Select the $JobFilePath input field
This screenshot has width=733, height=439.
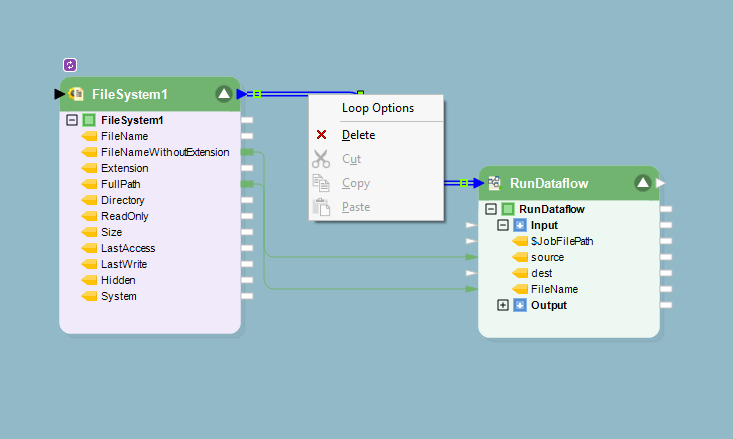(x=563, y=241)
